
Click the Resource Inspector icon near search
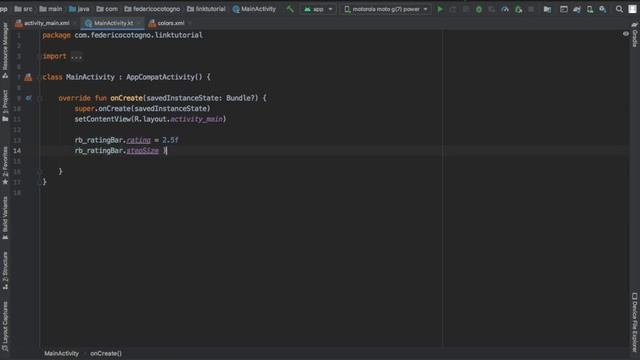click(564, 9)
